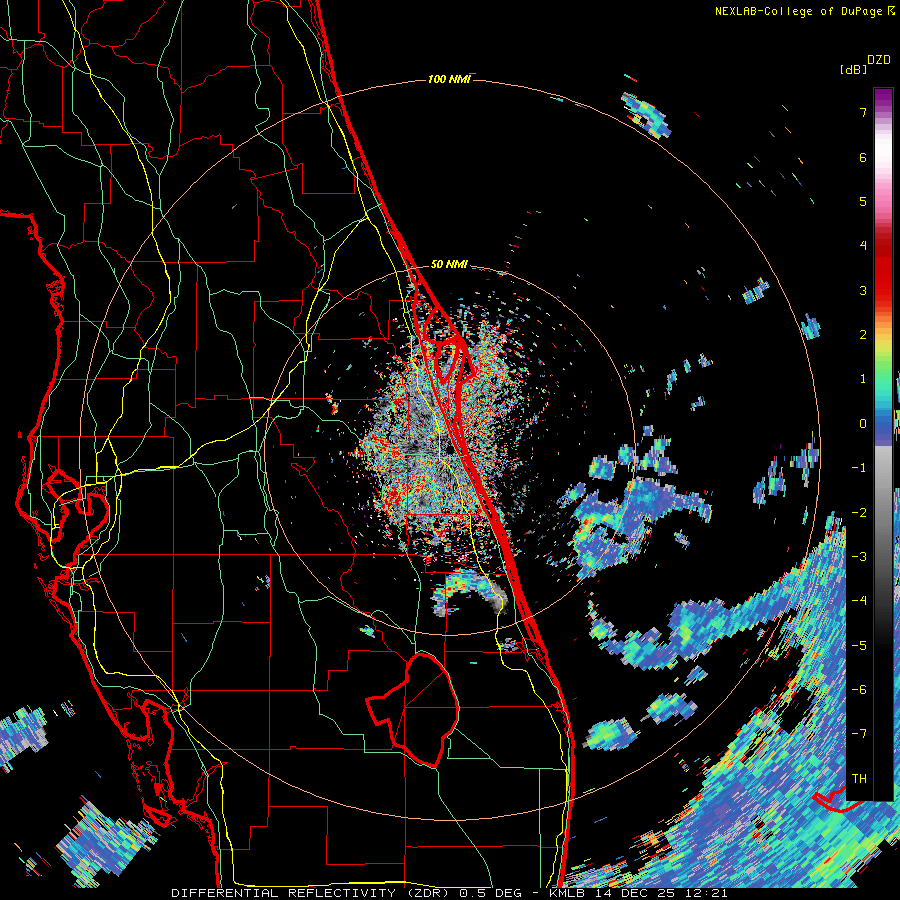Viewport: 900px width, 900px height.
Task: Select the -4 tick on the dB scale
Action: (859, 600)
